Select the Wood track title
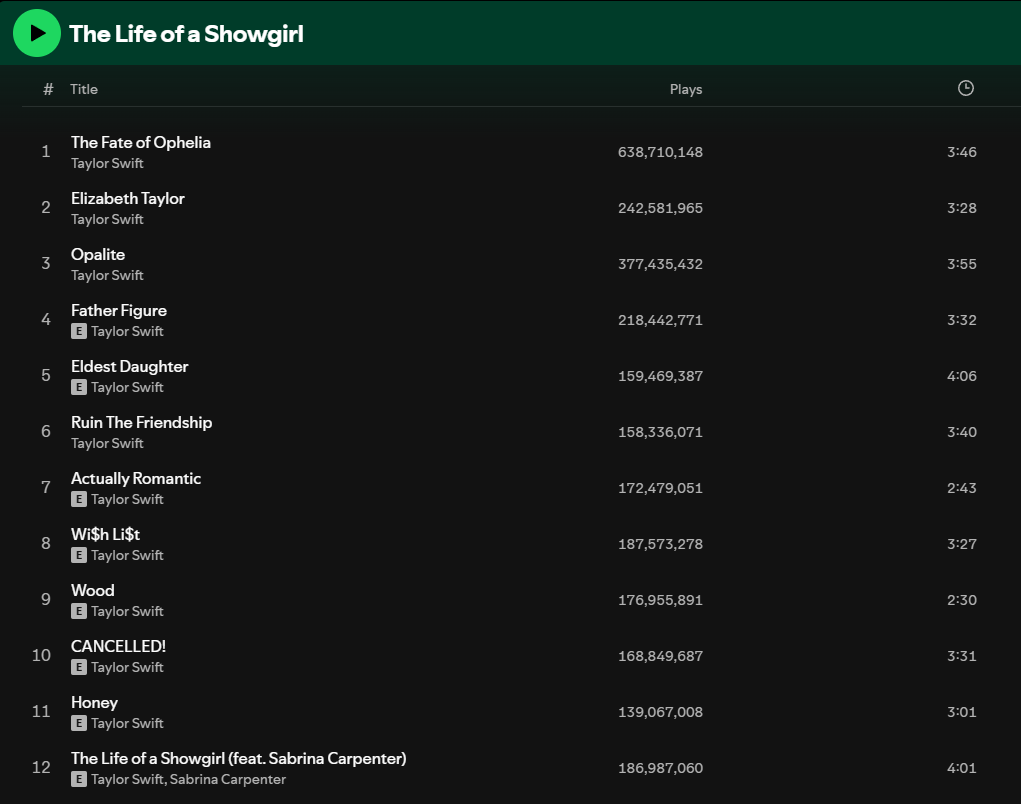 point(92,590)
